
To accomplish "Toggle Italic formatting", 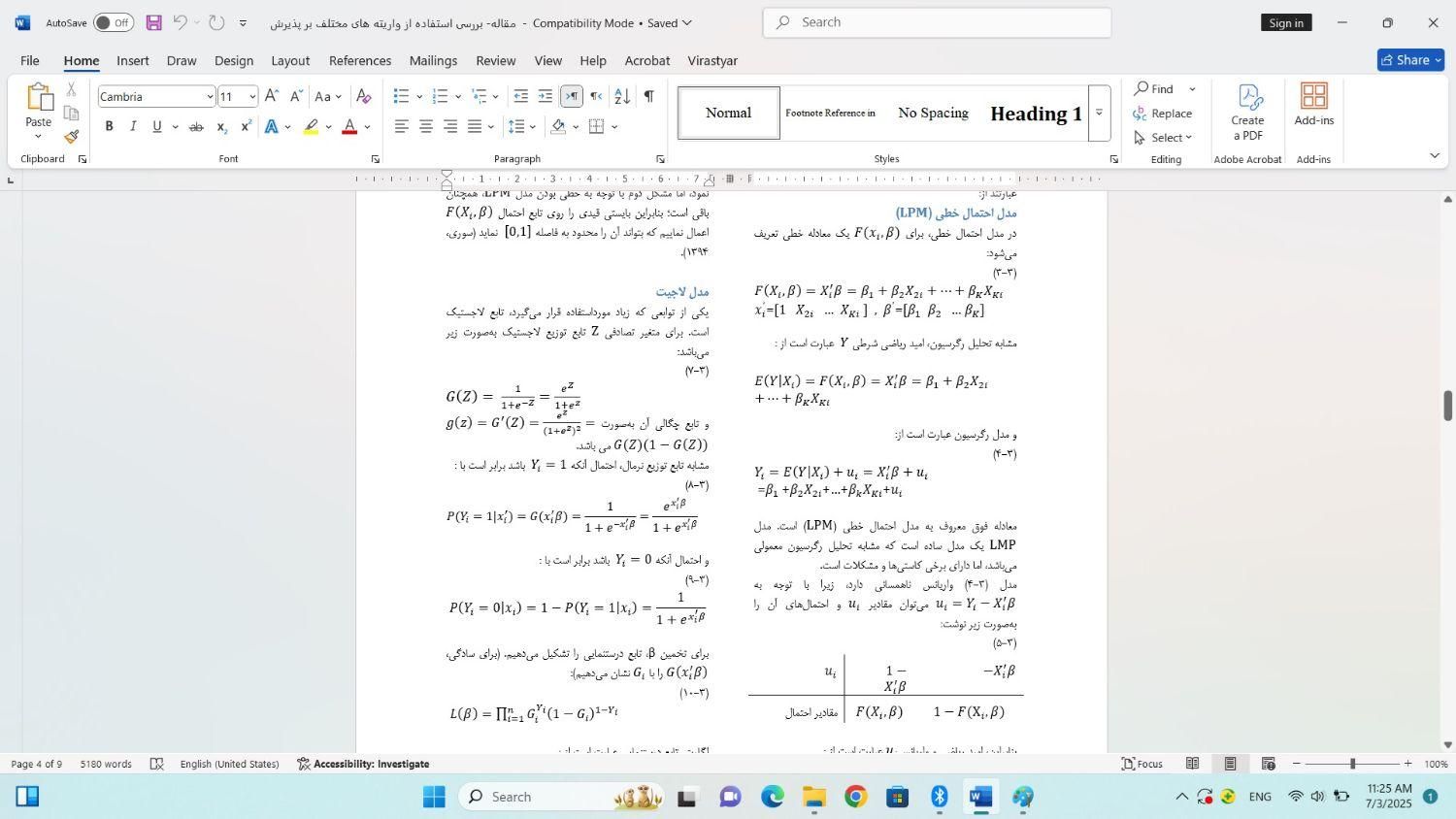I will pos(133,127).
